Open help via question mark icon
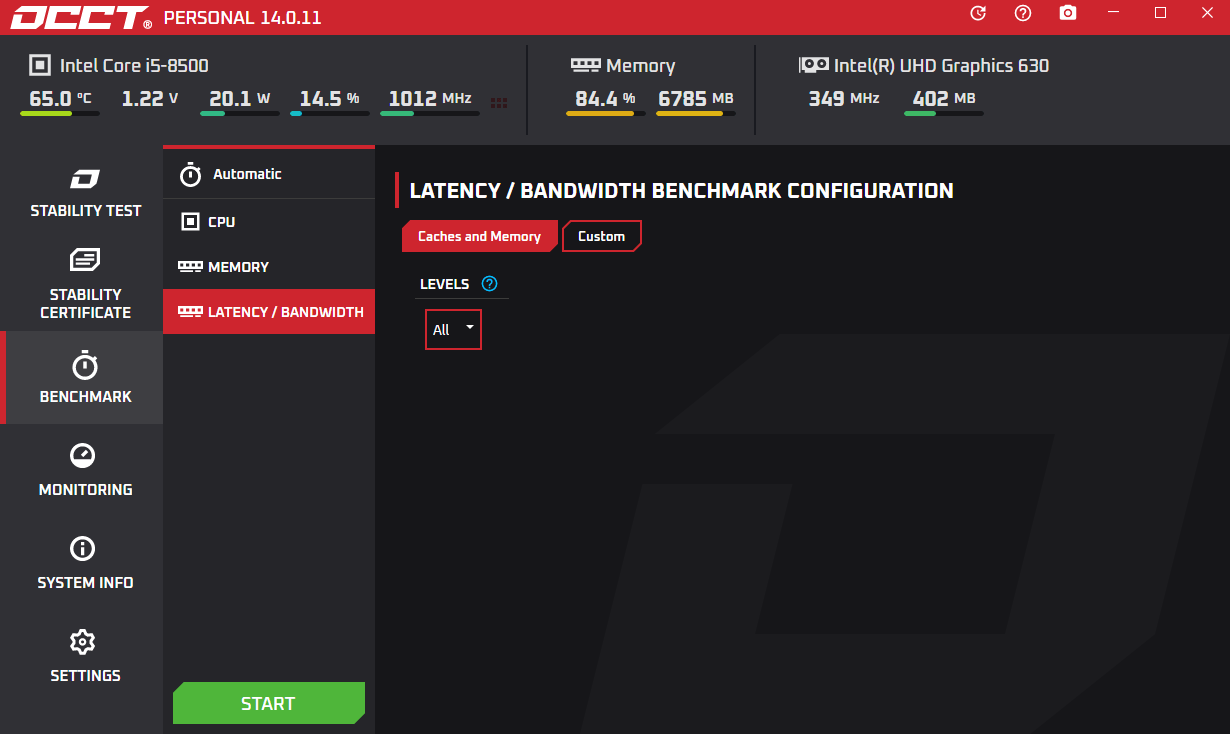The image size is (1230, 734). pyautogui.click(x=1022, y=13)
